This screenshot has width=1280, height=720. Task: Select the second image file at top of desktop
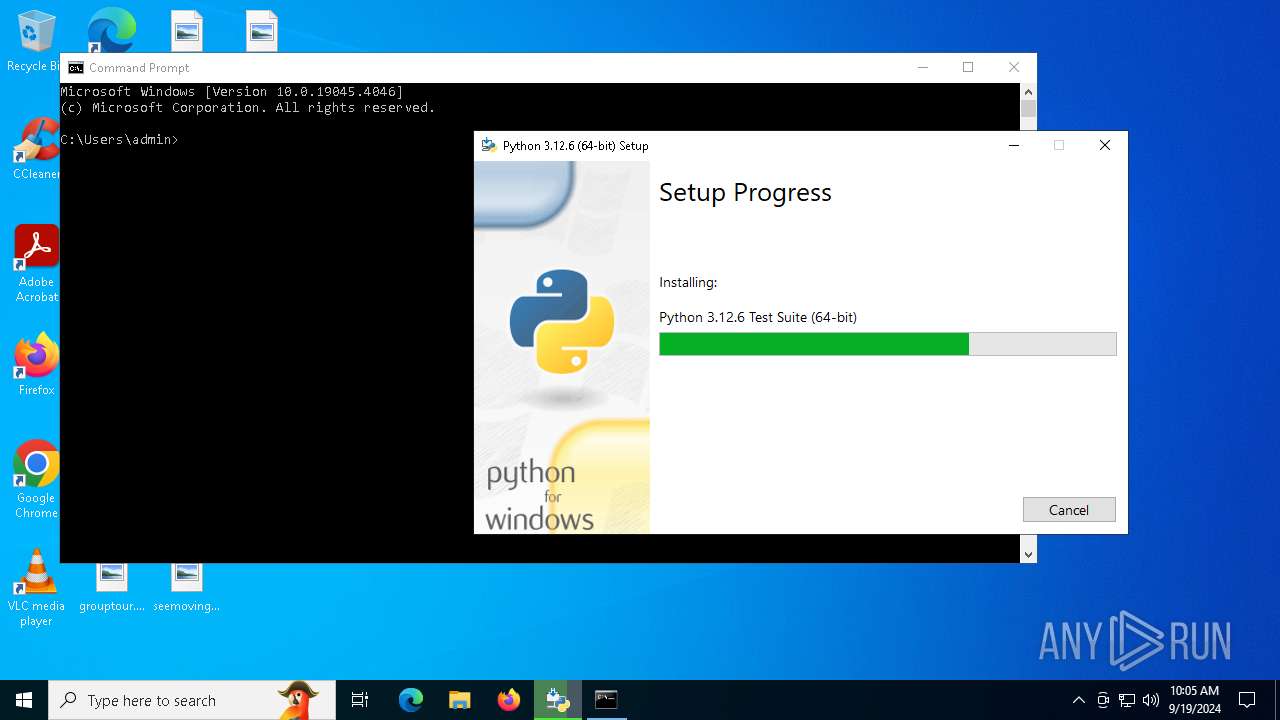(262, 31)
